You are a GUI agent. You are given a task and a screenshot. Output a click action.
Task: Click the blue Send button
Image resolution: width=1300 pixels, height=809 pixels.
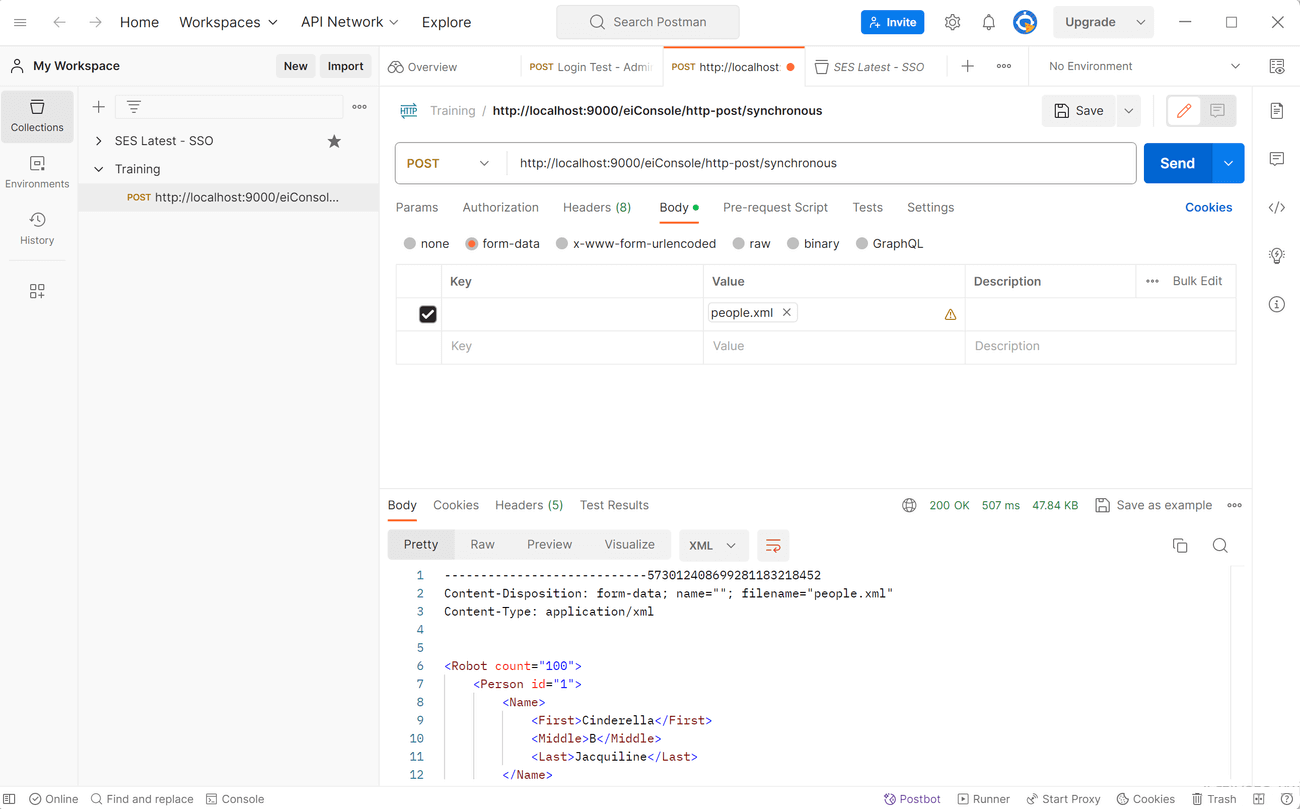[1177, 163]
